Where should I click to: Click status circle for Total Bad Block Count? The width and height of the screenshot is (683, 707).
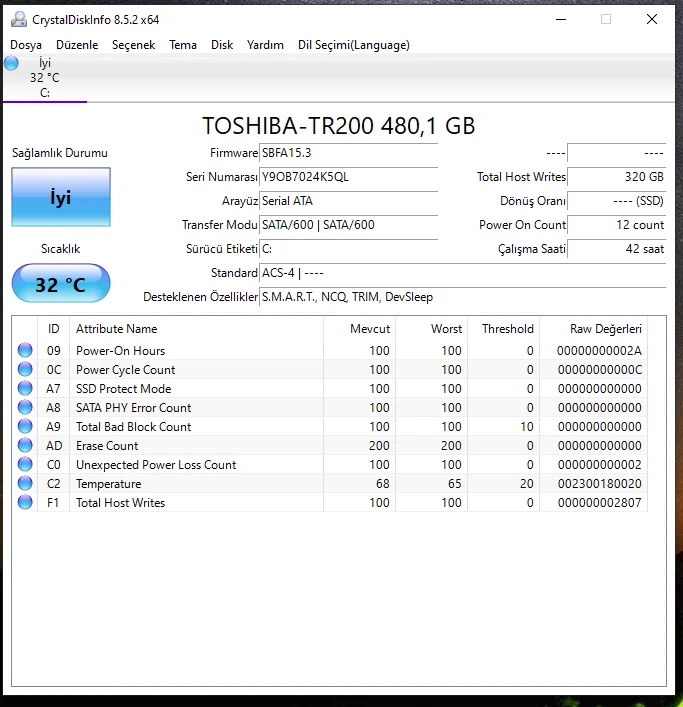[x=25, y=426]
